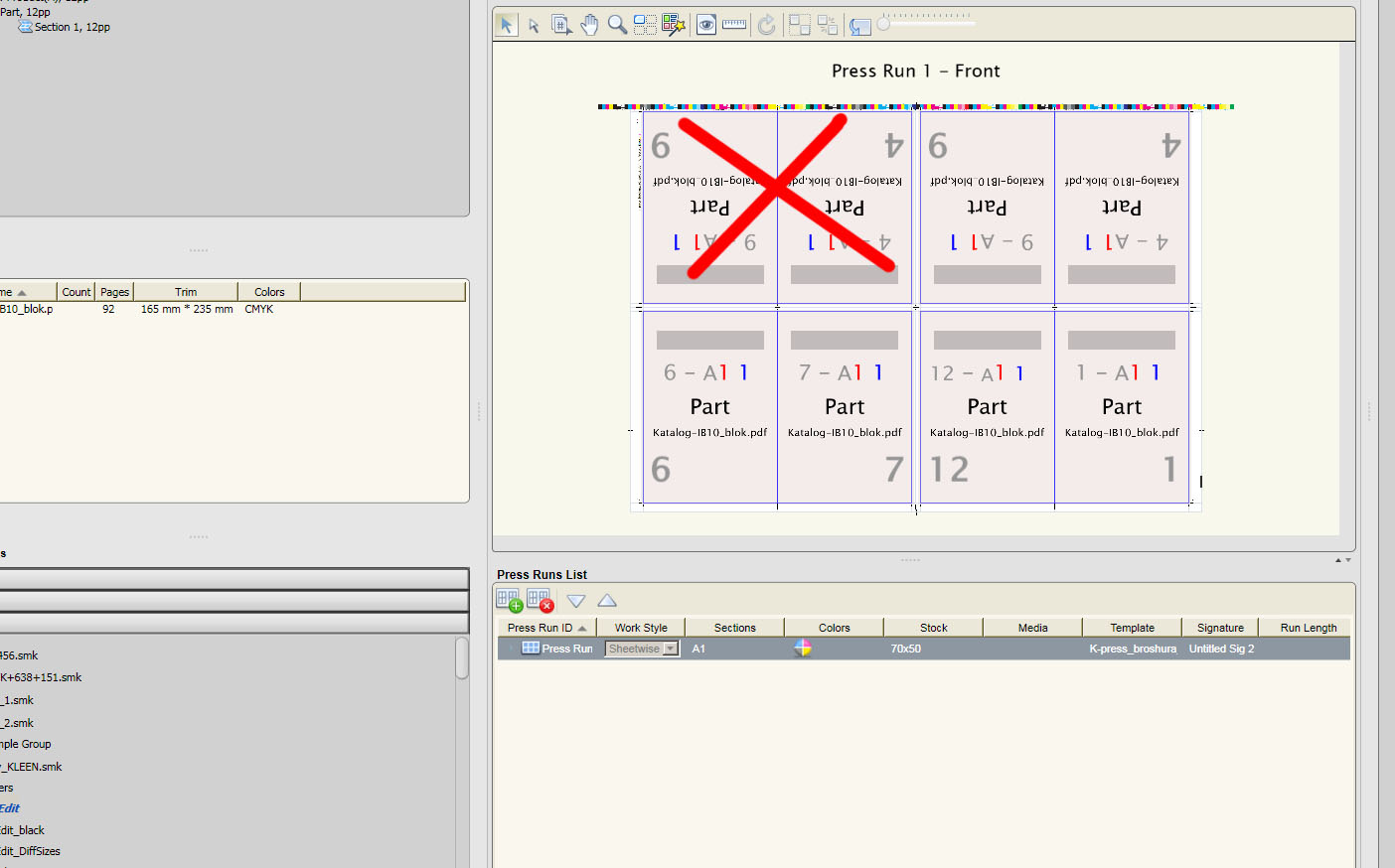Click the Work Style column header

point(641,628)
